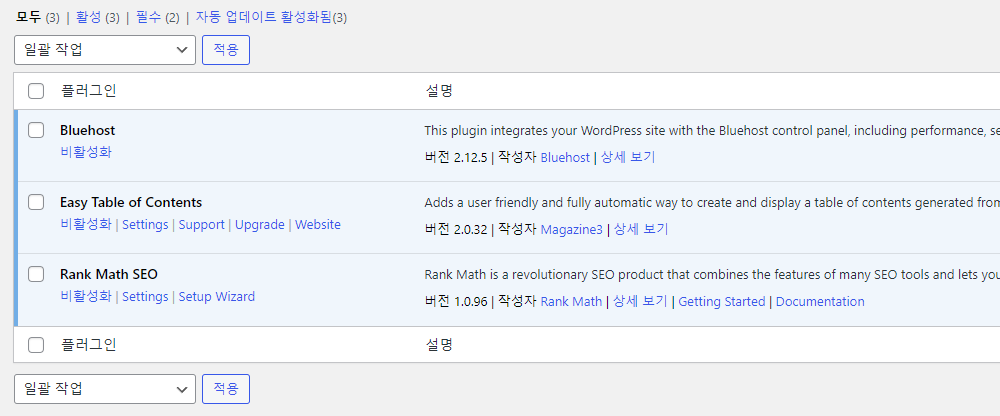Open the top 일괄 작업 dropdown
Screen dimensions: 1000x416
pyautogui.click(x=105, y=50)
